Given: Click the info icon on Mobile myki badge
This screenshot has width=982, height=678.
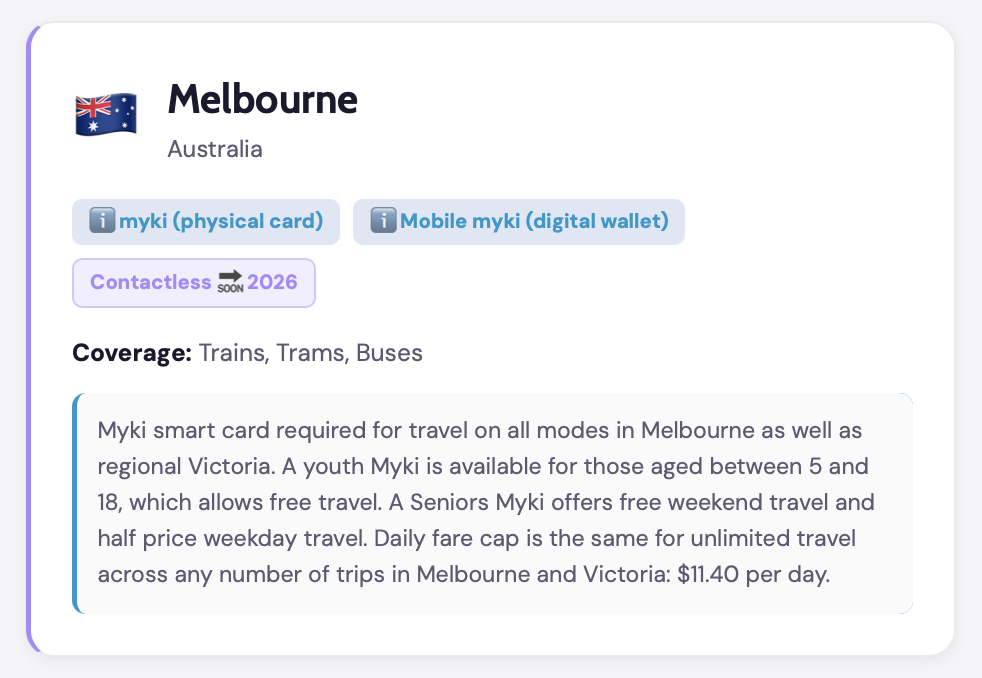Looking at the screenshot, I should 383,221.
